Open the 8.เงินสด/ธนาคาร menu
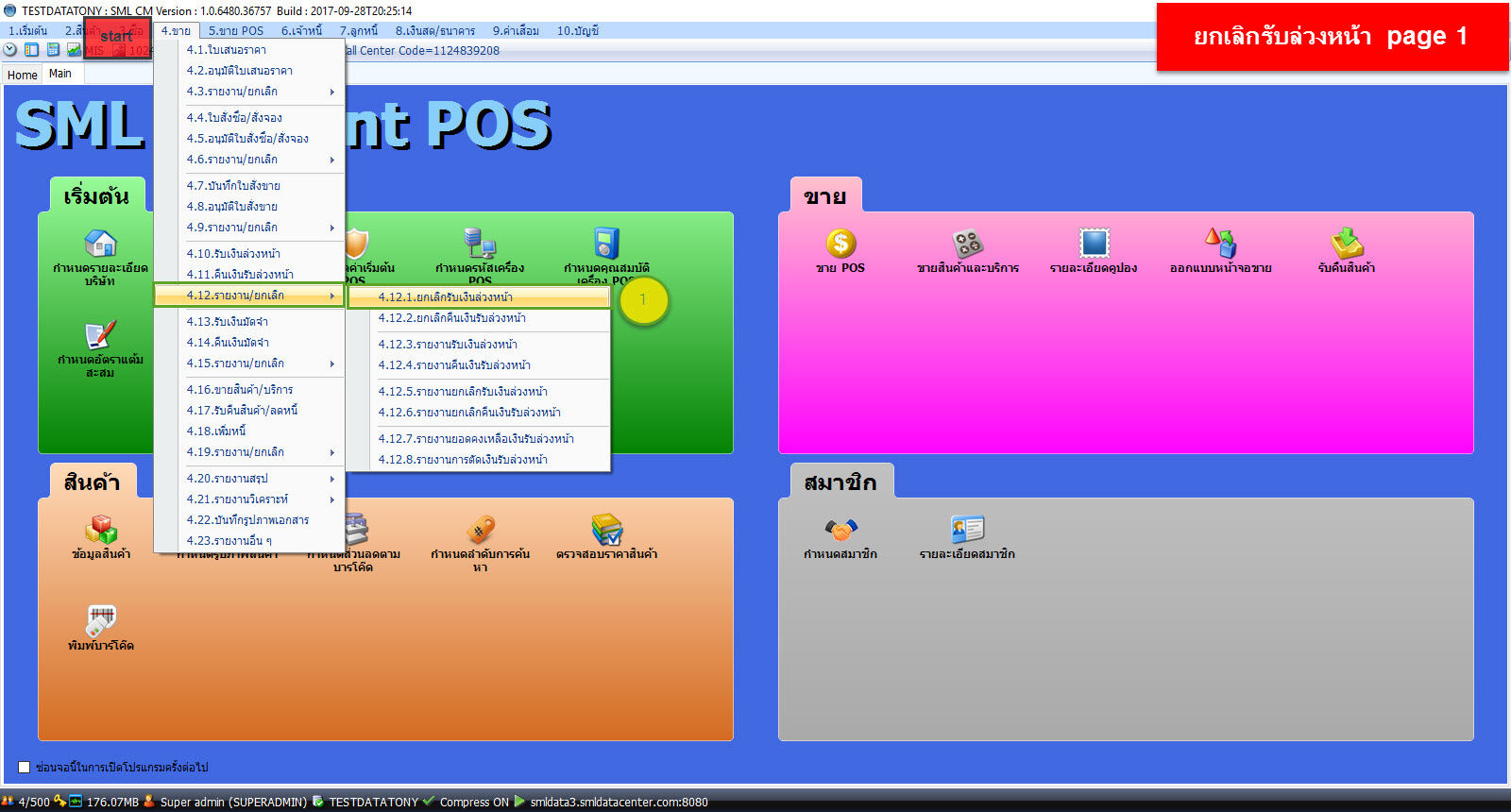 pos(435,31)
